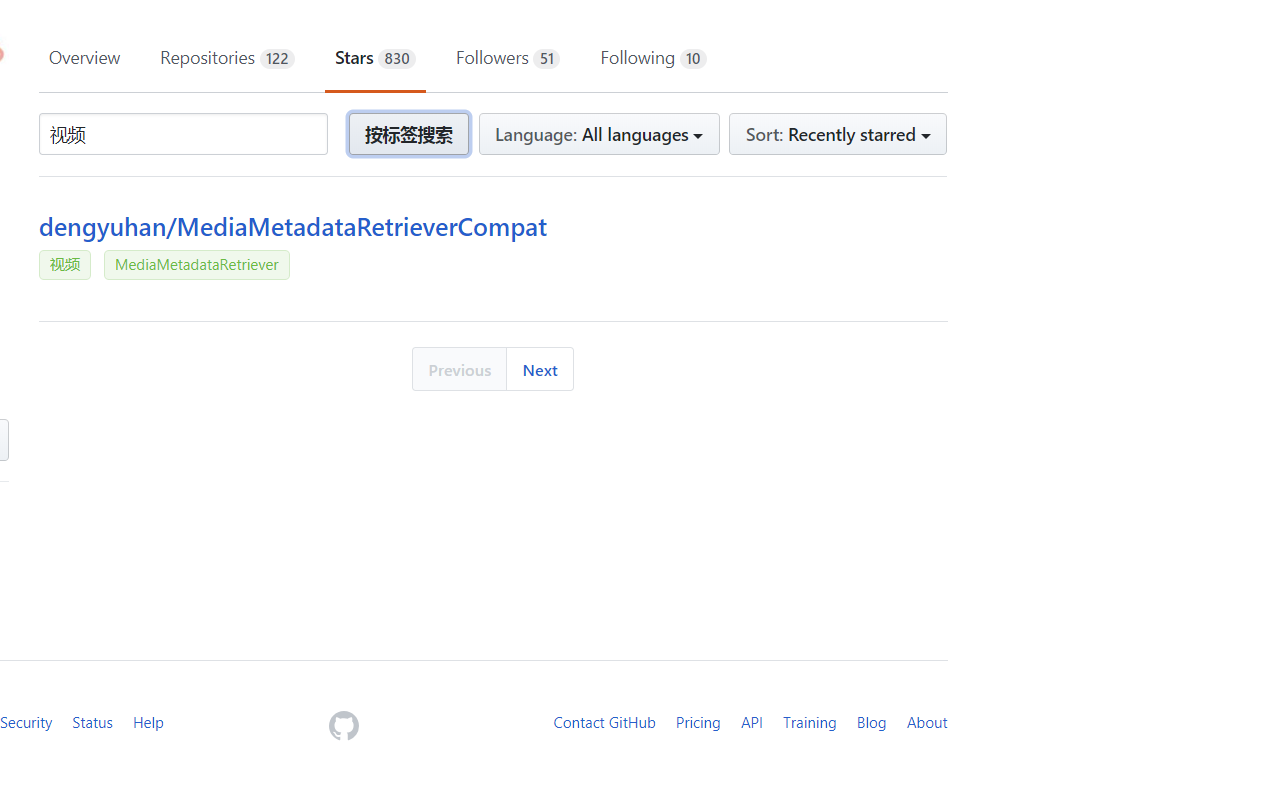Viewport: 1280px width, 800px height.
Task: Open the Blog footer link
Action: (x=871, y=723)
